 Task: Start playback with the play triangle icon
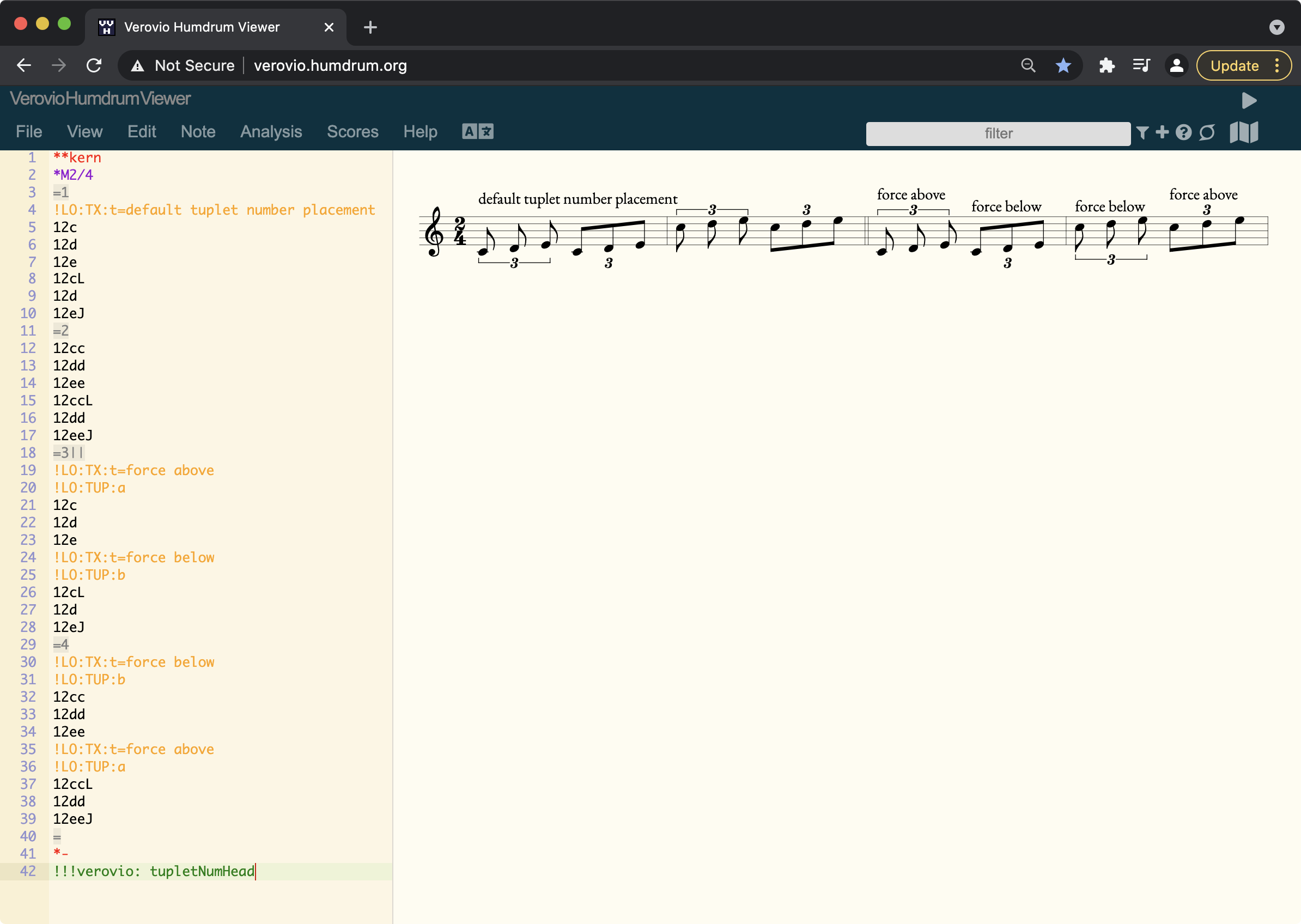click(1249, 101)
